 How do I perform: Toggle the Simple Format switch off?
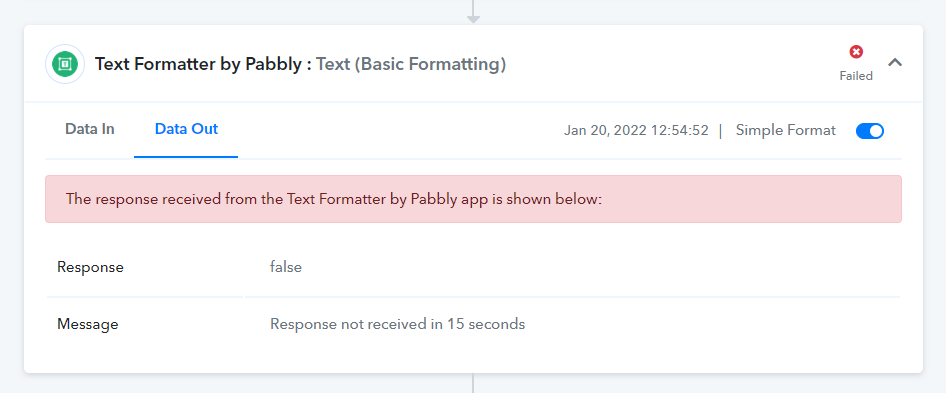[x=869, y=131]
